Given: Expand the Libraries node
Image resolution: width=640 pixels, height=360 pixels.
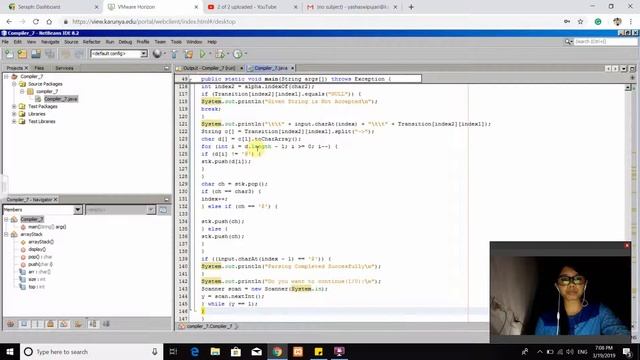Looking at the screenshot, I should coord(14,114).
